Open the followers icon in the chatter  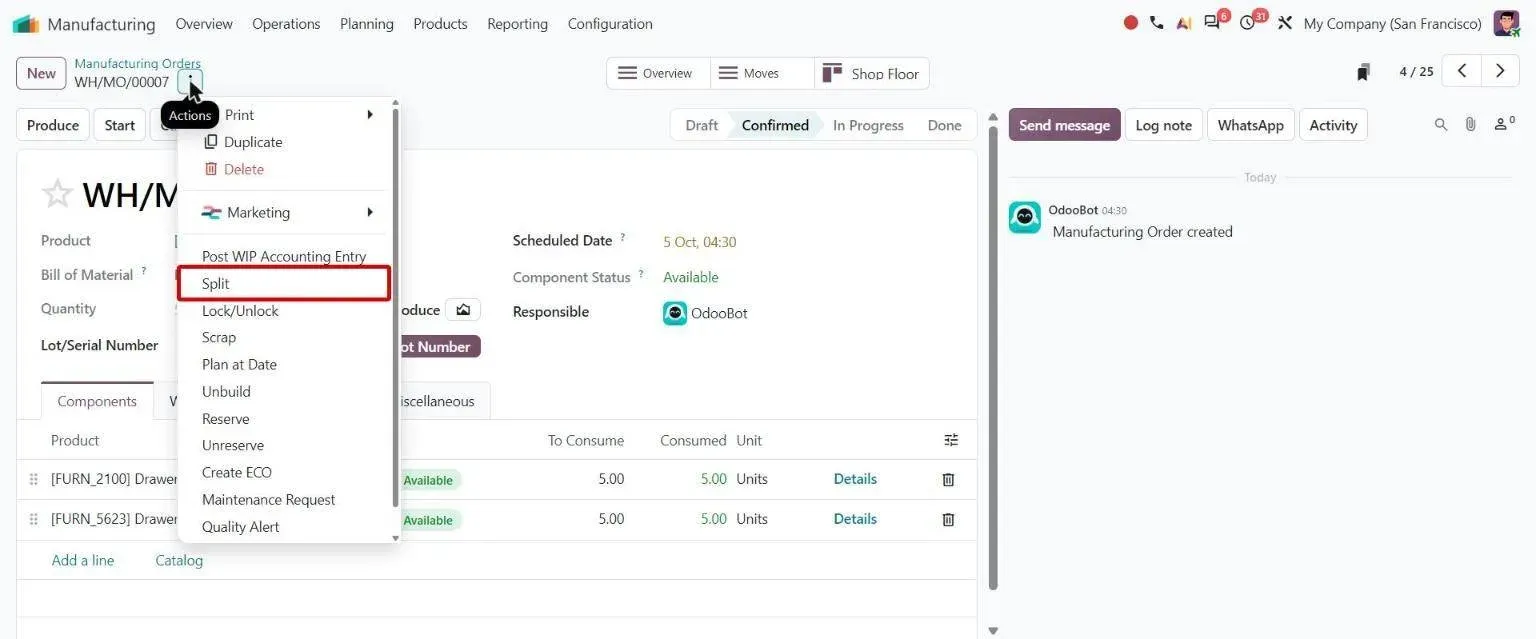[x=1503, y=124]
